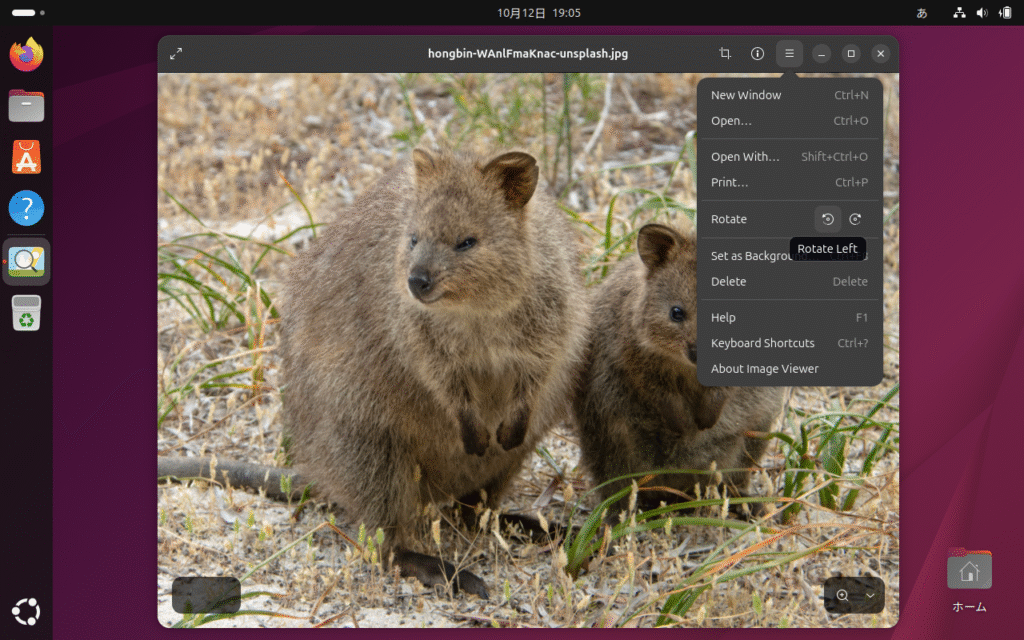
Task: Open the image properties info icon
Action: tap(757, 54)
